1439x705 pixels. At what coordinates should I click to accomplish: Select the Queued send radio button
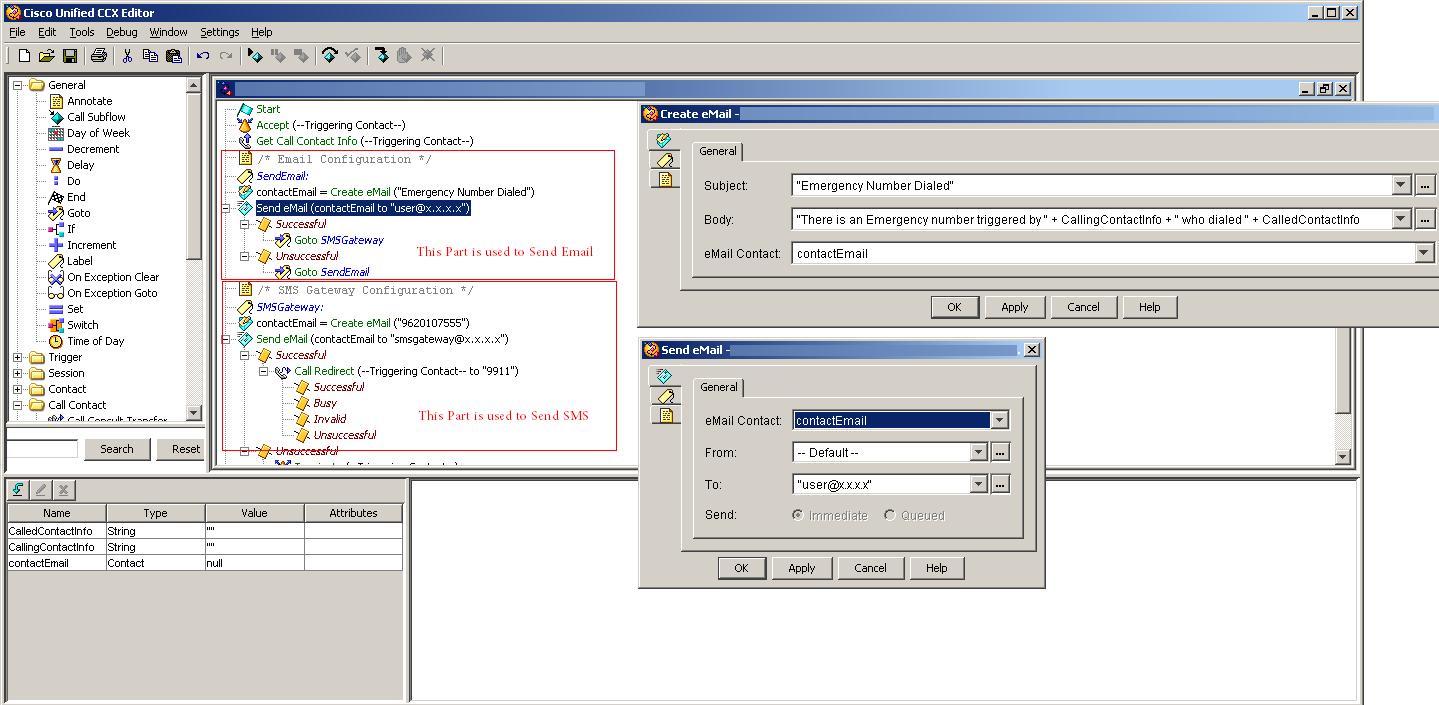890,516
